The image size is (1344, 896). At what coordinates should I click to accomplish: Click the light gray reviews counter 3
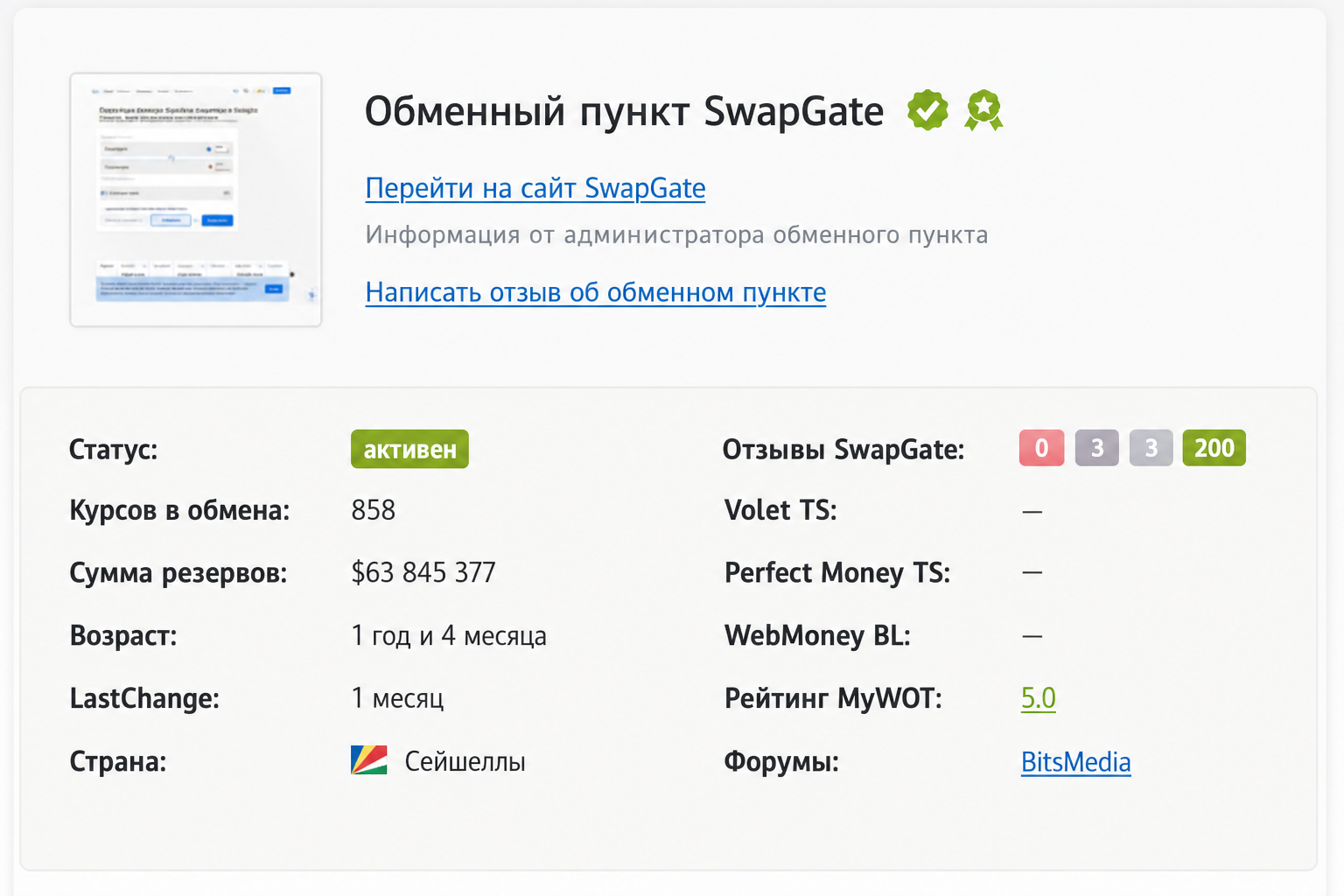click(1151, 448)
